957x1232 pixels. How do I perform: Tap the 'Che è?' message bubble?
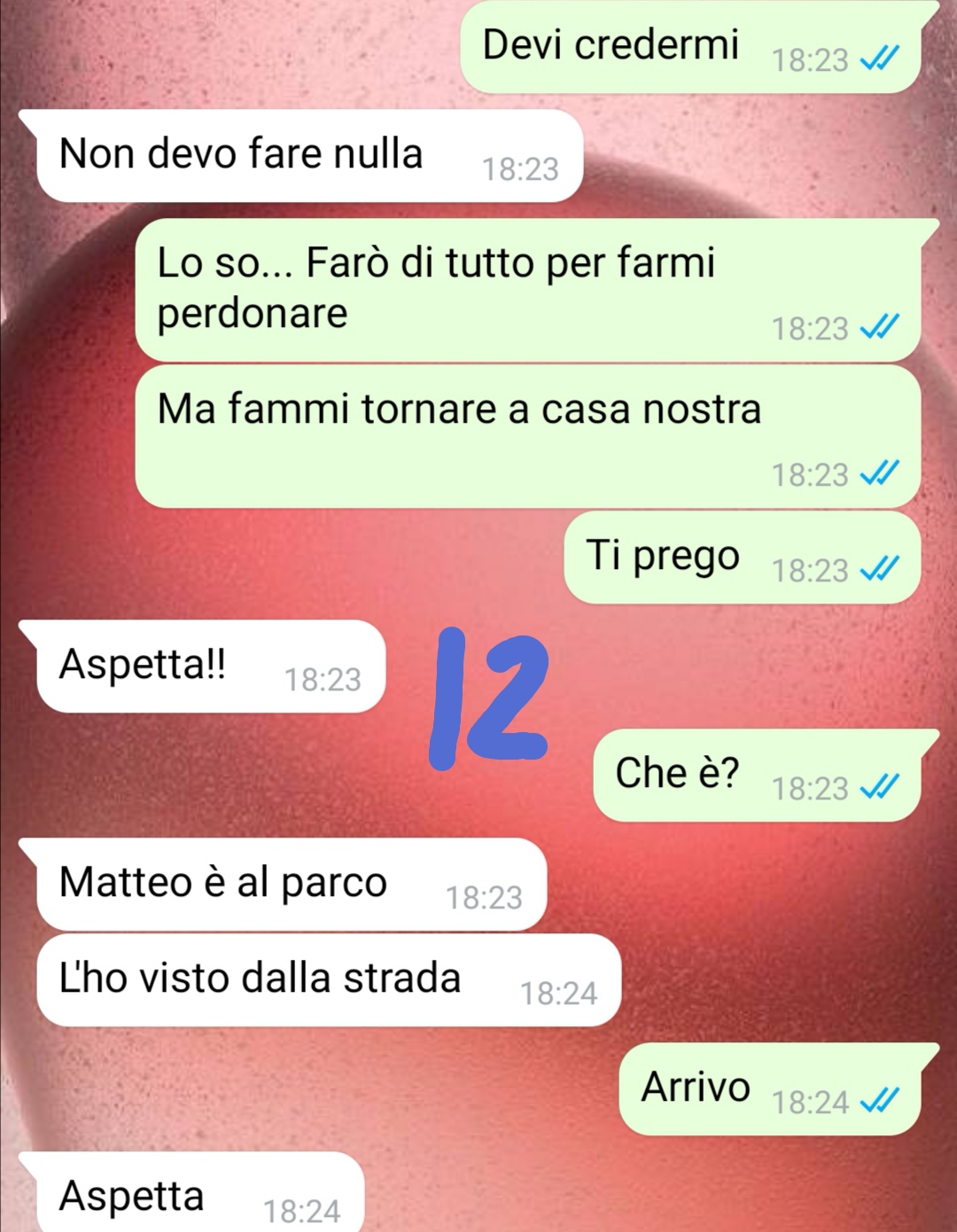(x=758, y=775)
